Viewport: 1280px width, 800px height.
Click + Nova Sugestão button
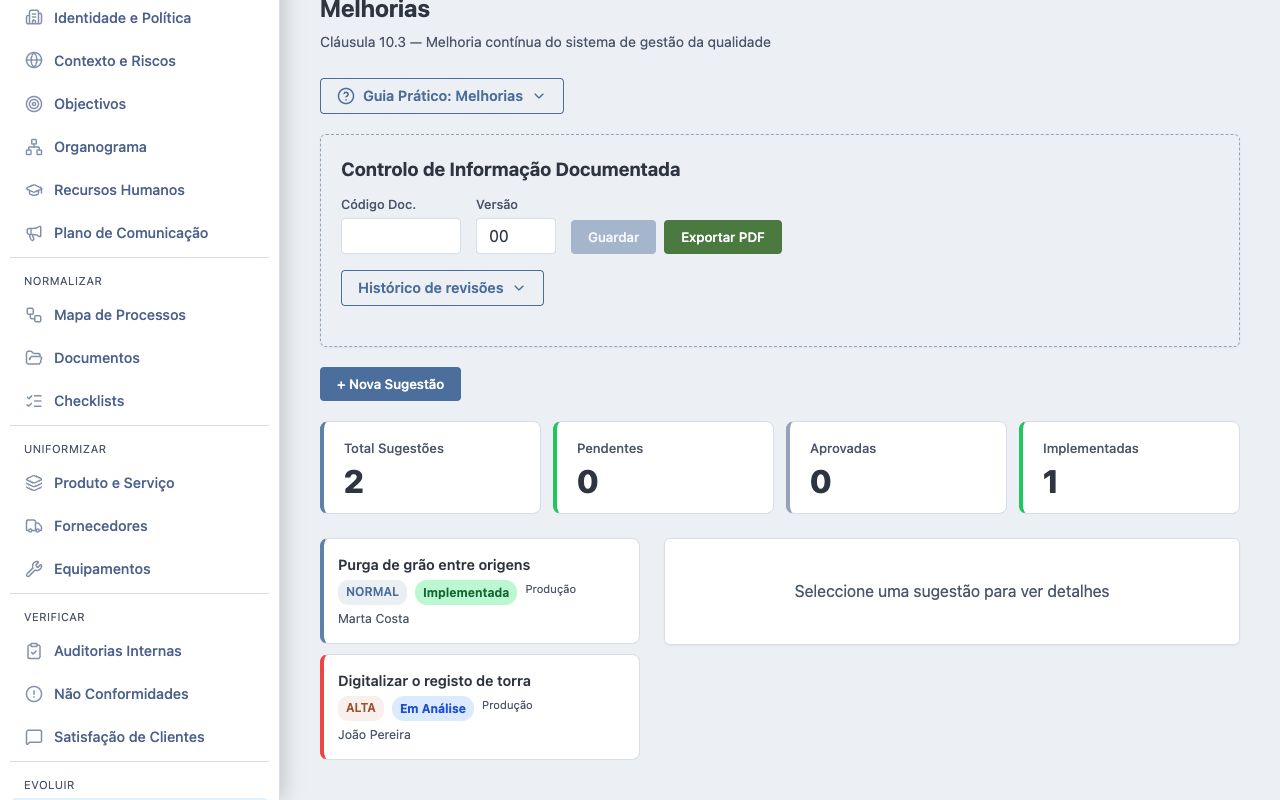(x=390, y=384)
